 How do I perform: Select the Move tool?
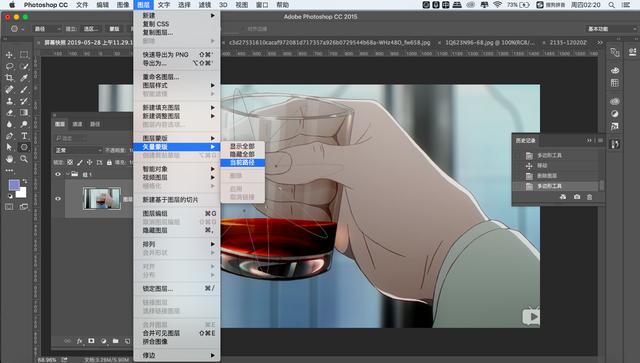(x=9, y=55)
